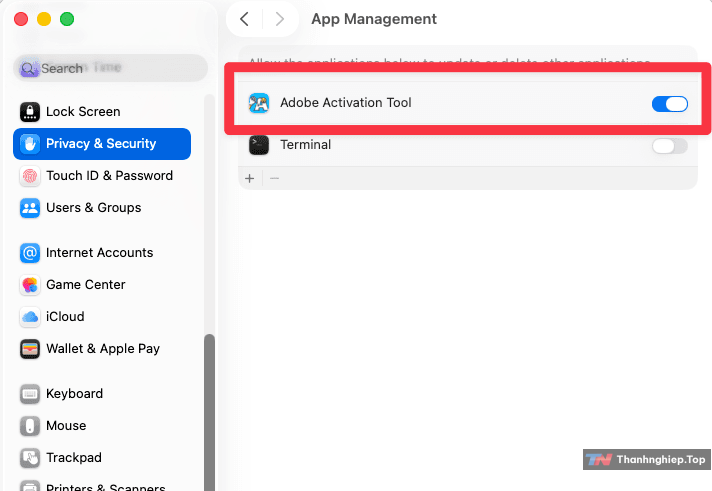The height and width of the screenshot is (491, 712).
Task: Enable the Terminal switch
Action: (670, 146)
